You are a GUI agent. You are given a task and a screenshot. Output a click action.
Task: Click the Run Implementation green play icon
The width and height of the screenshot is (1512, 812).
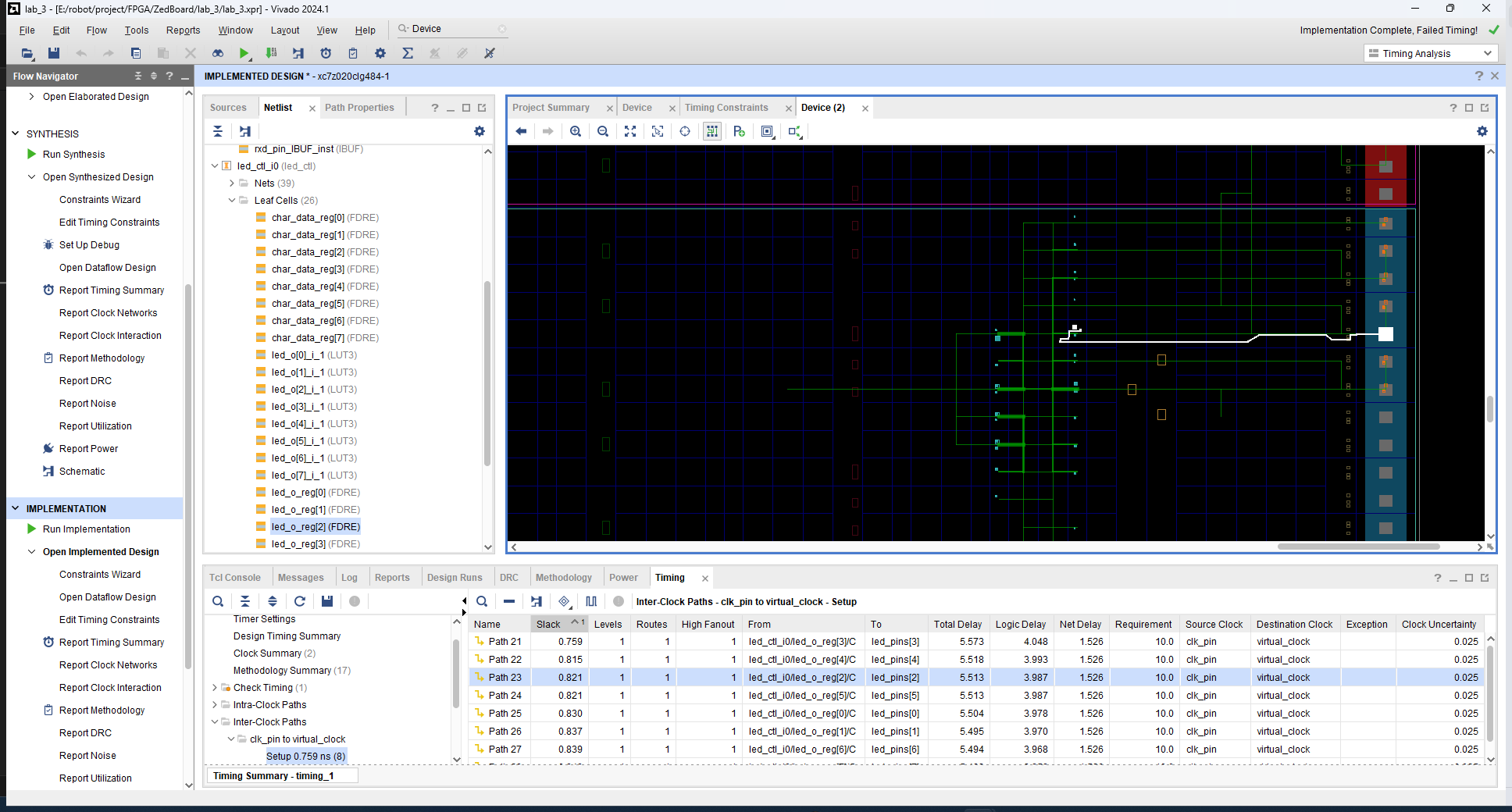coord(31,529)
